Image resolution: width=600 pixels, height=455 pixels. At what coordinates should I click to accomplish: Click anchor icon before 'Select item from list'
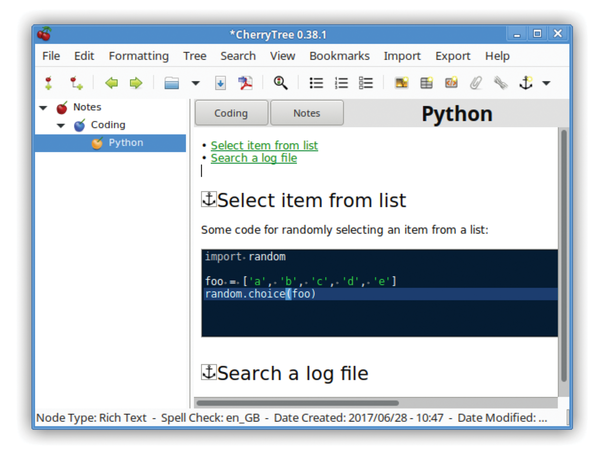click(x=209, y=199)
